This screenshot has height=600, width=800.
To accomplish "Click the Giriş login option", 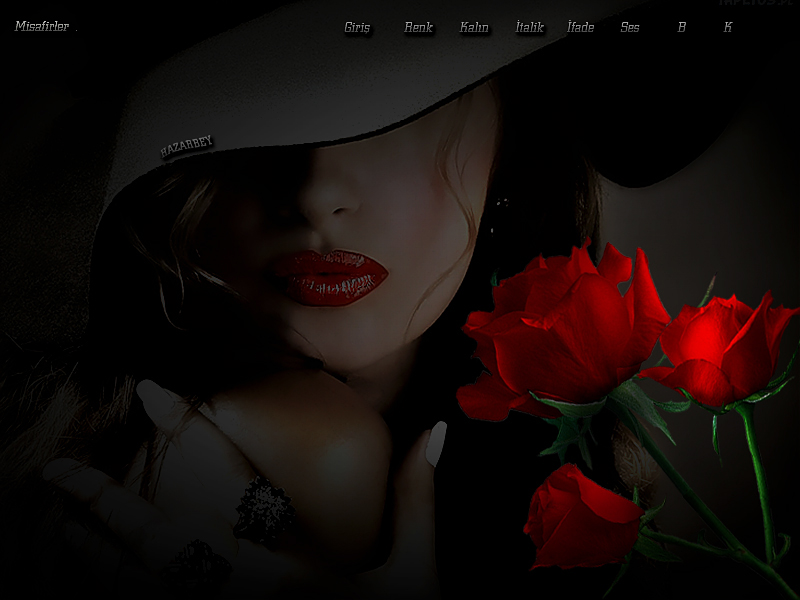I will point(357,28).
